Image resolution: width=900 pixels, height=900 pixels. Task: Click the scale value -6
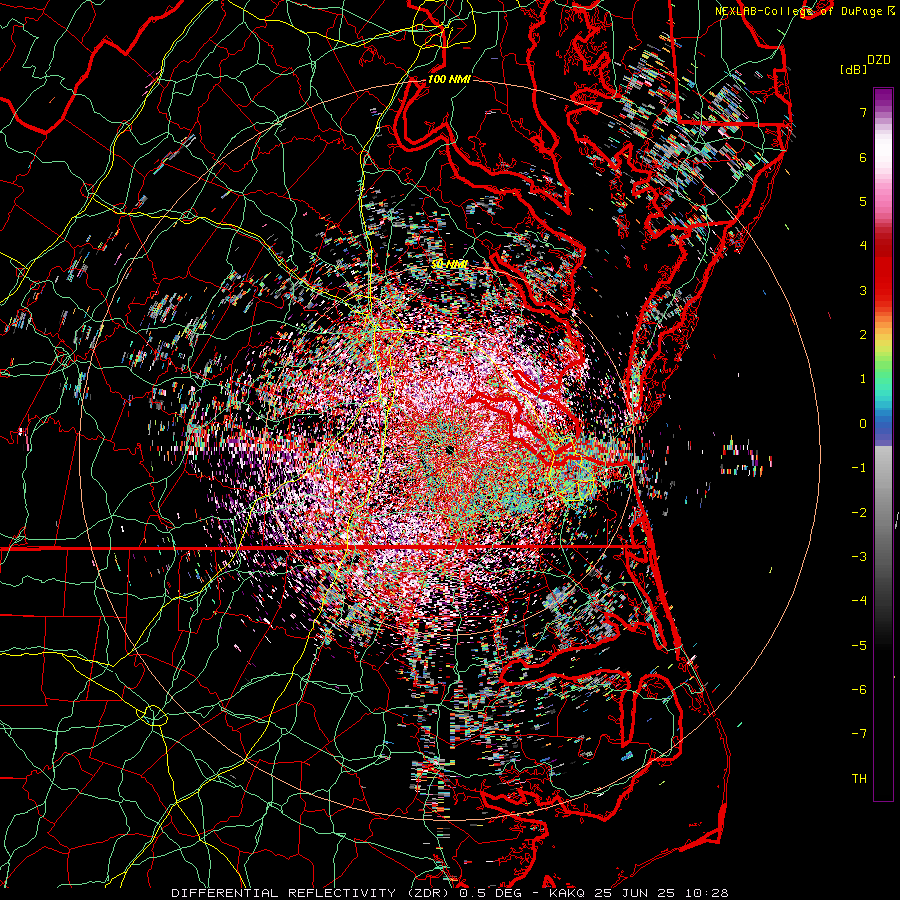tap(859, 690)
